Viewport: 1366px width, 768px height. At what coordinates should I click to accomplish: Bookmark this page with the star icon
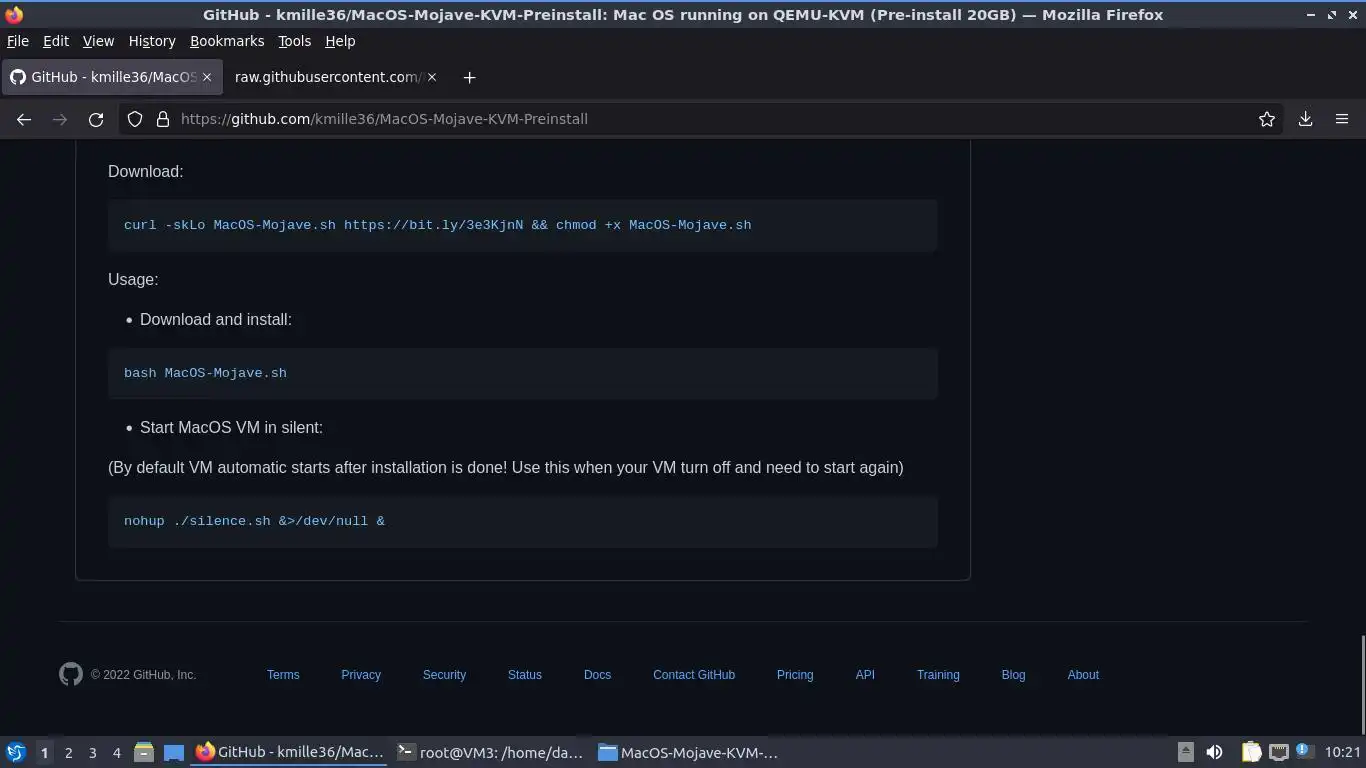click(x=1267, y=119)
